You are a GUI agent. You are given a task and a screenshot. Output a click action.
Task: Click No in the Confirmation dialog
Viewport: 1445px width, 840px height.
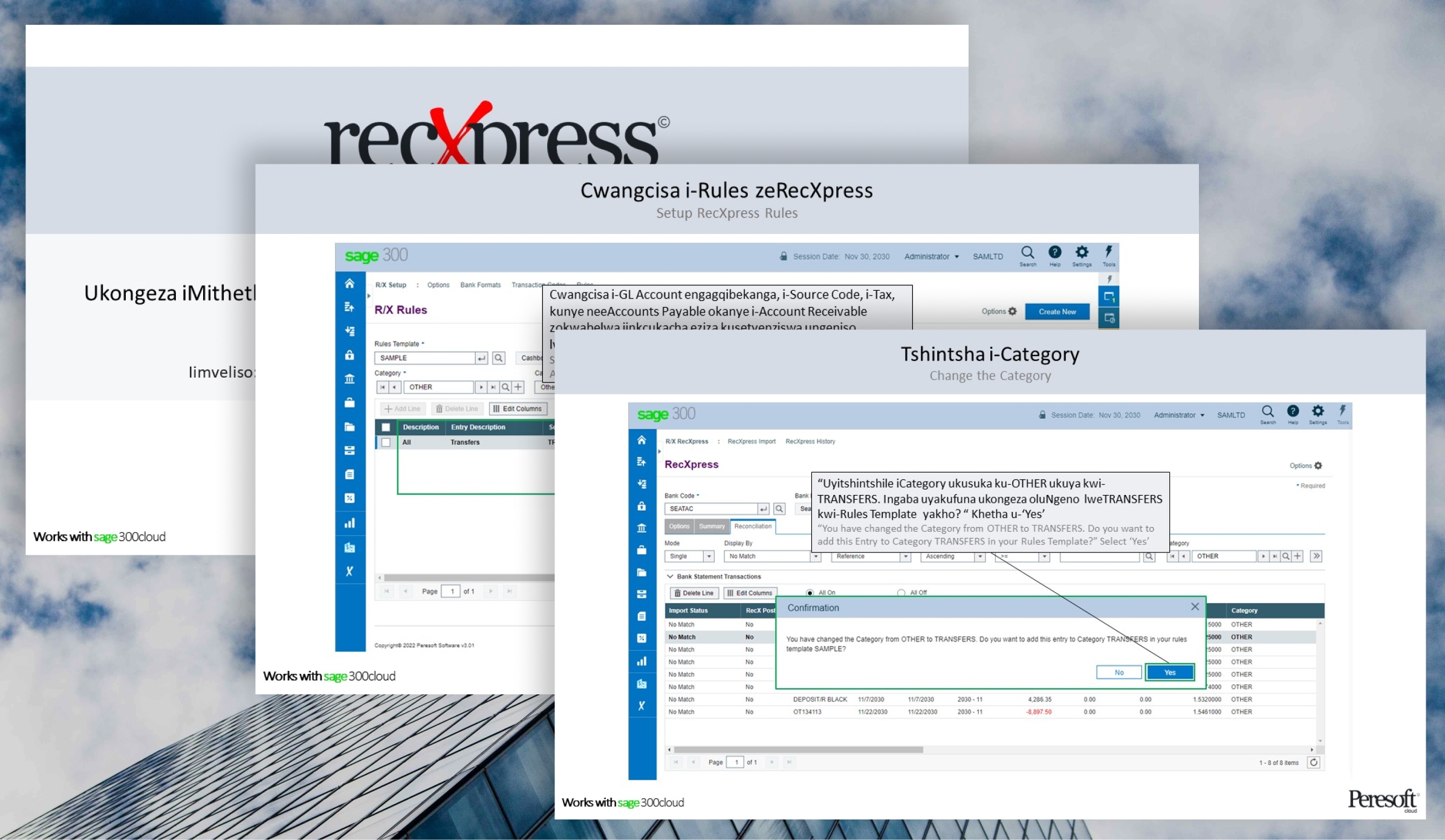[x=1119, y=672]
